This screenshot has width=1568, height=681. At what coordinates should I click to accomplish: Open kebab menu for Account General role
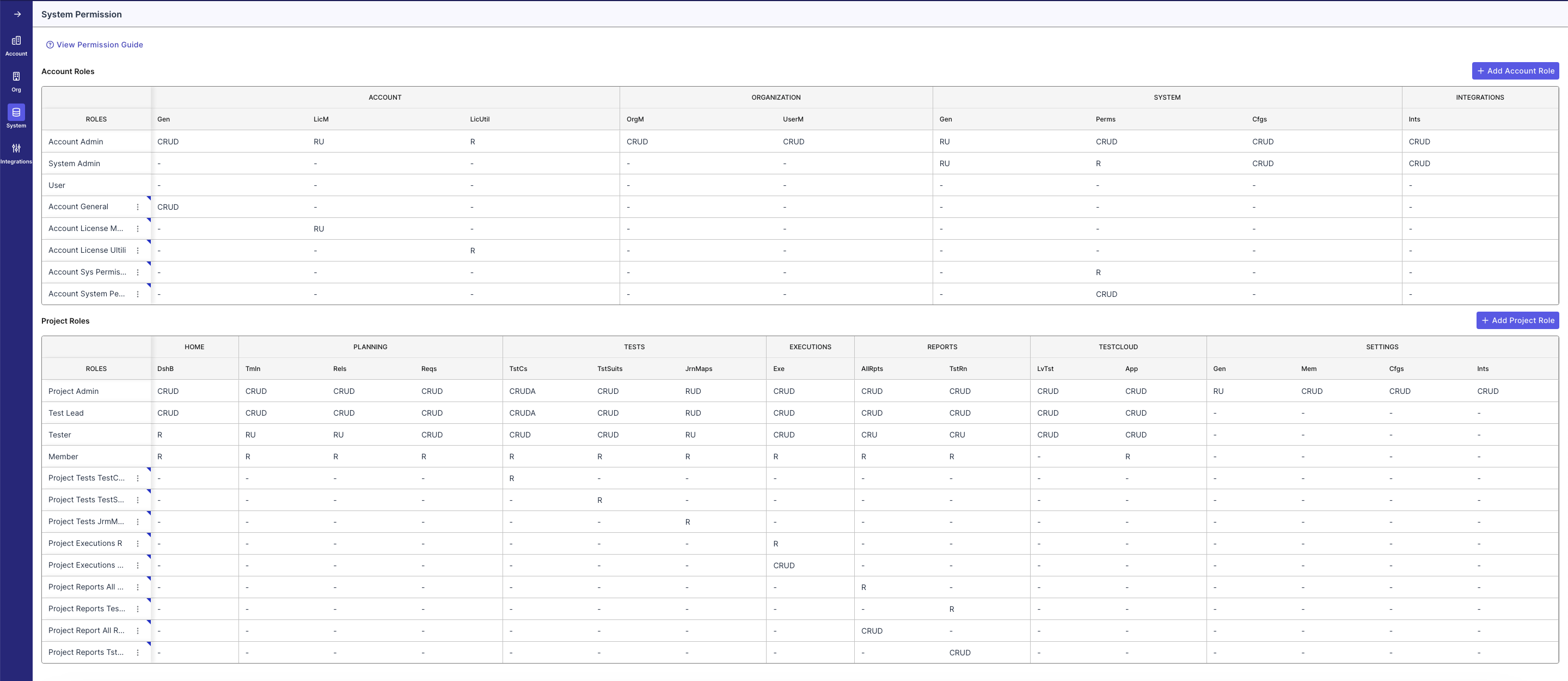coord(138,207)
